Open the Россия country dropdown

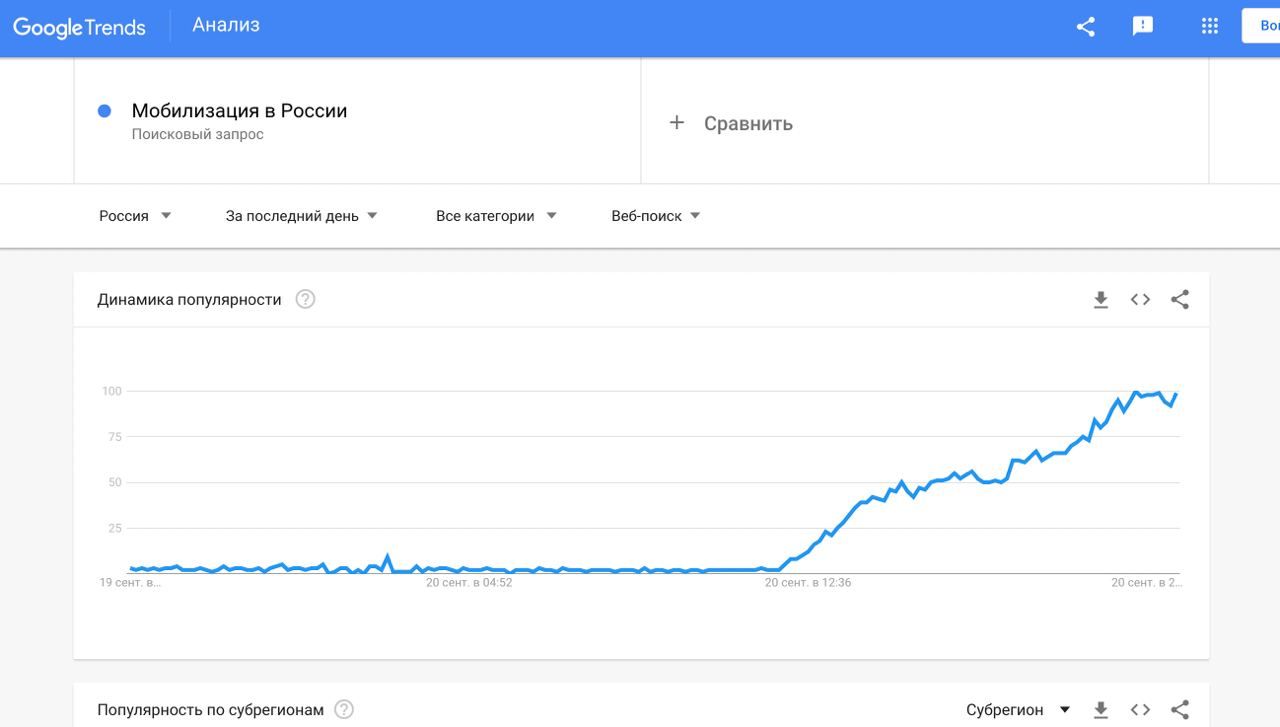click(x=135, y=216)
